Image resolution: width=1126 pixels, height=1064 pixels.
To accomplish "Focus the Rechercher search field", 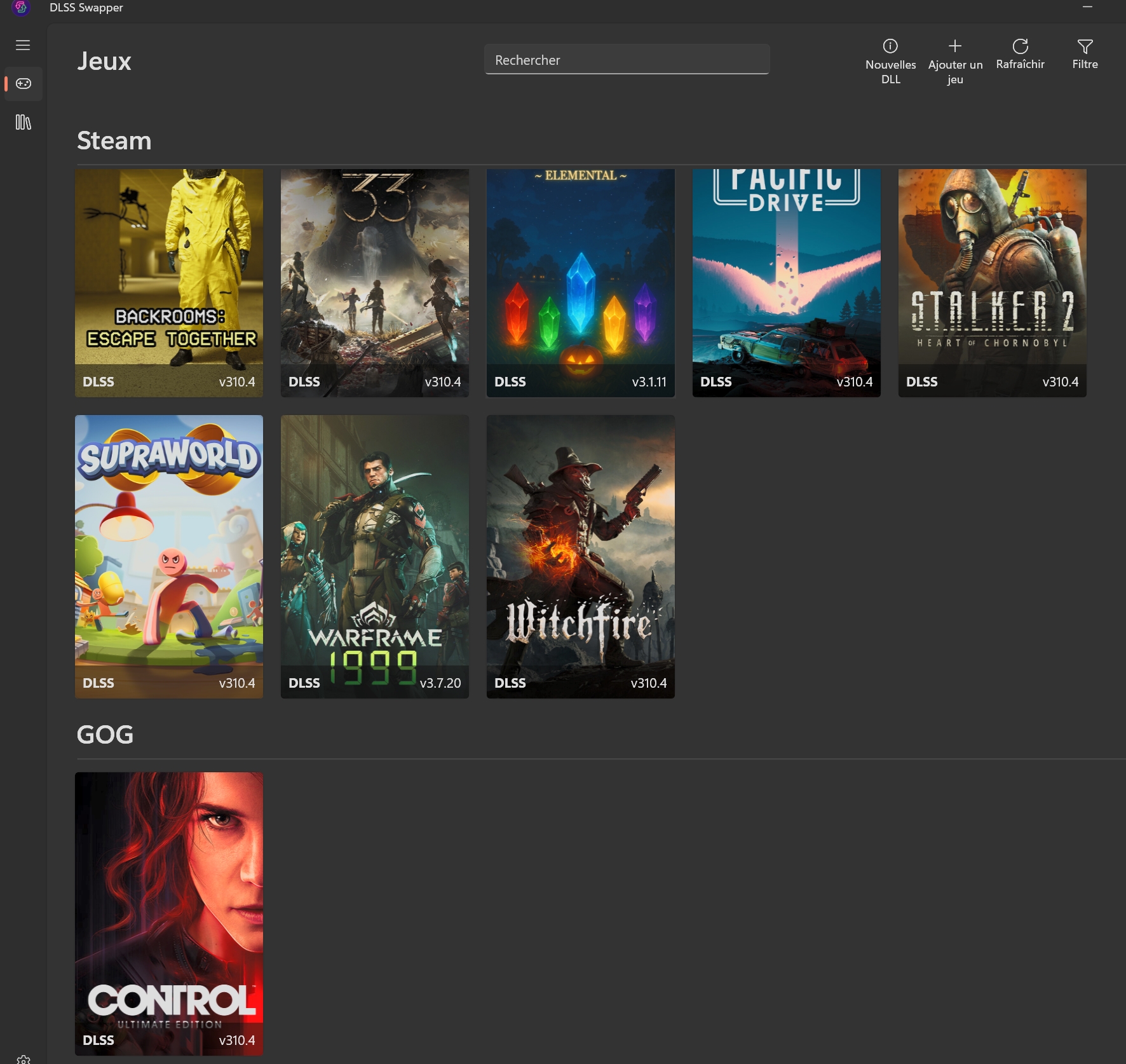I will click(627, 60).
